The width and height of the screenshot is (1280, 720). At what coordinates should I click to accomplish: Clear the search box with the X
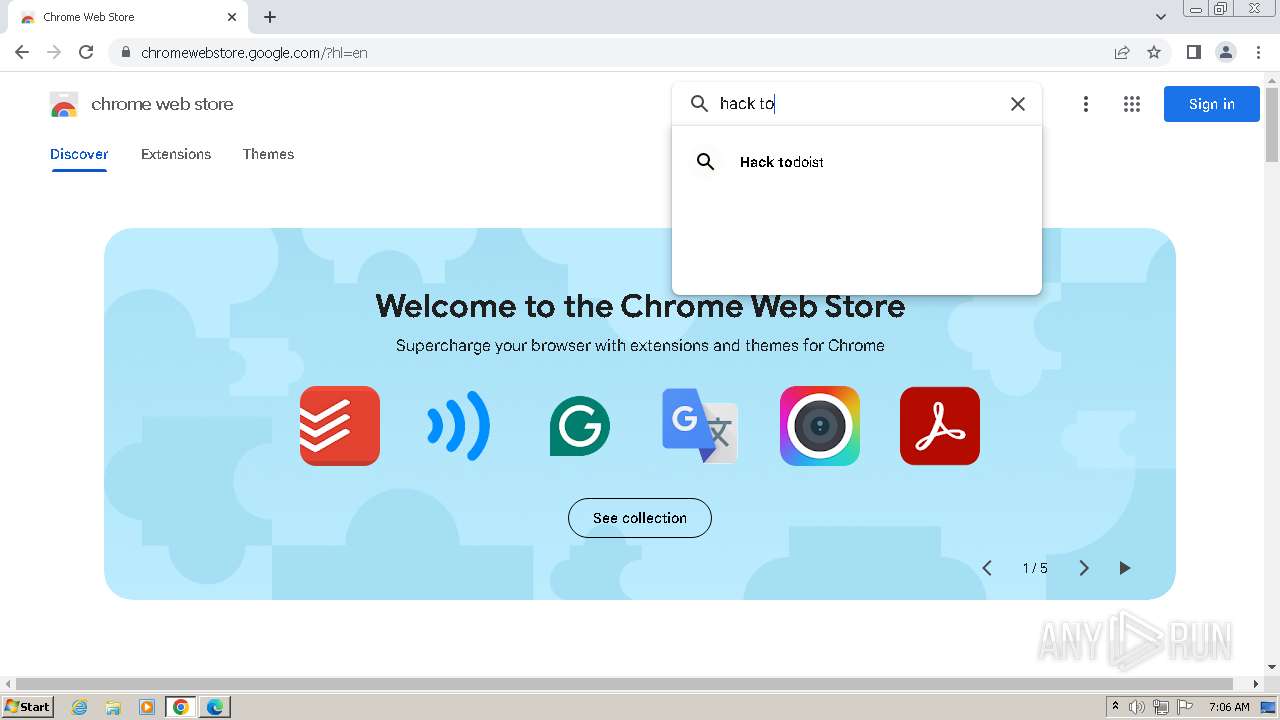(x=1018, y=104)
